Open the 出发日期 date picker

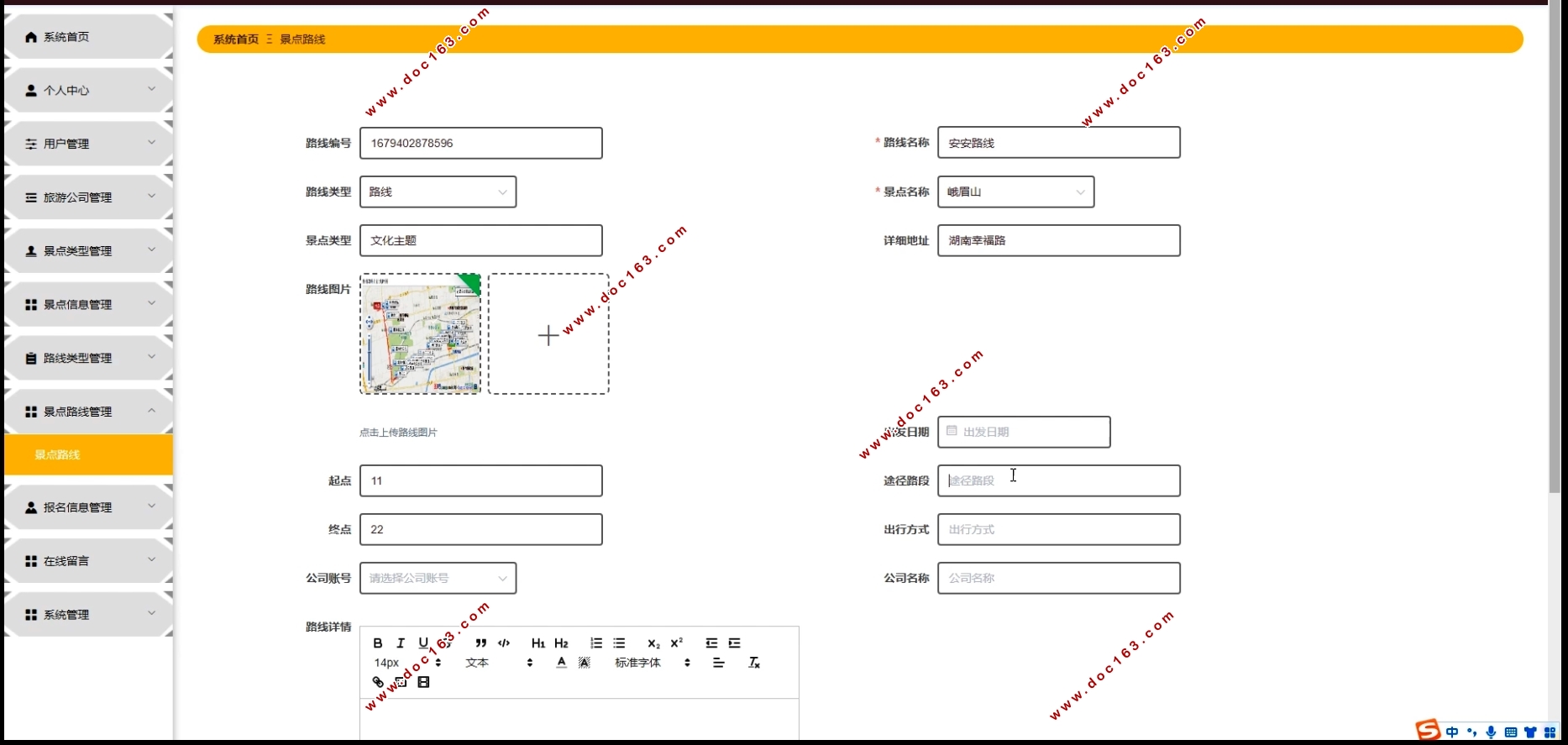coord(1024,432)
